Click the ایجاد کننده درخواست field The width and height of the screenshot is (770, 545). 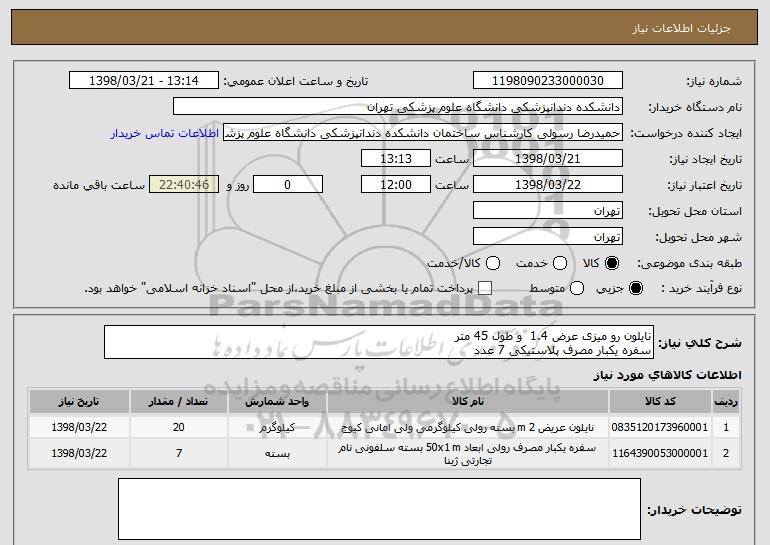(x=423, y=133)
